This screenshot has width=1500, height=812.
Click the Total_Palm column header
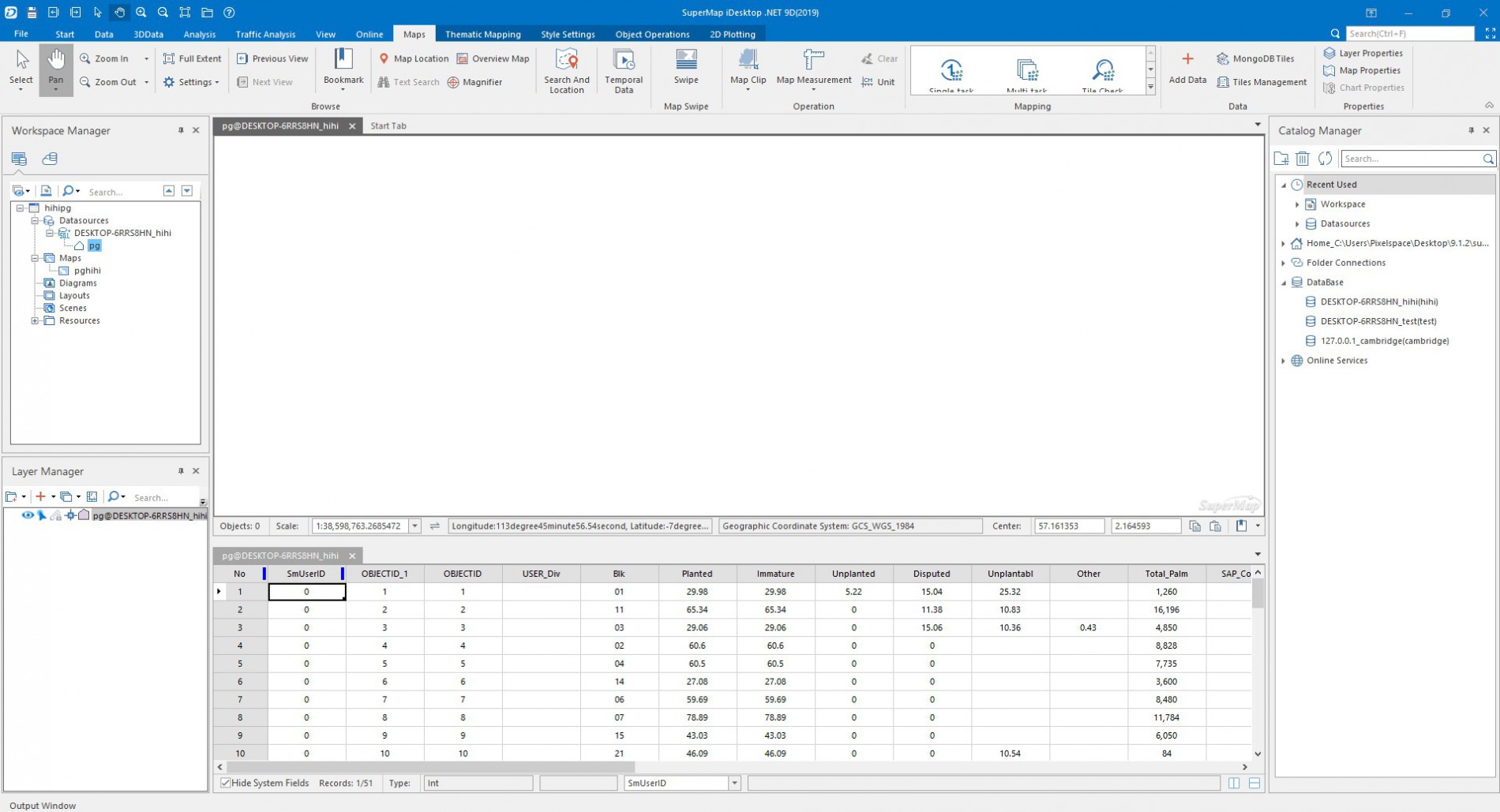1166,574
